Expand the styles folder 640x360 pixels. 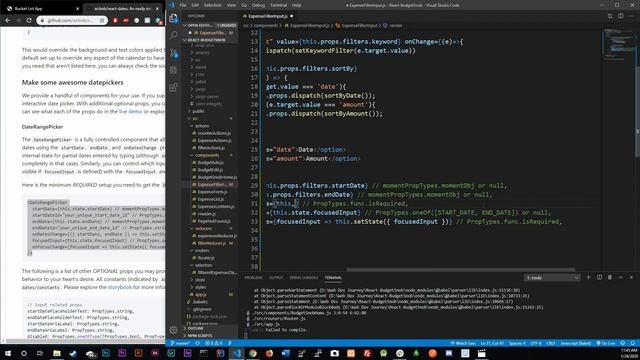tap(200, 287)
